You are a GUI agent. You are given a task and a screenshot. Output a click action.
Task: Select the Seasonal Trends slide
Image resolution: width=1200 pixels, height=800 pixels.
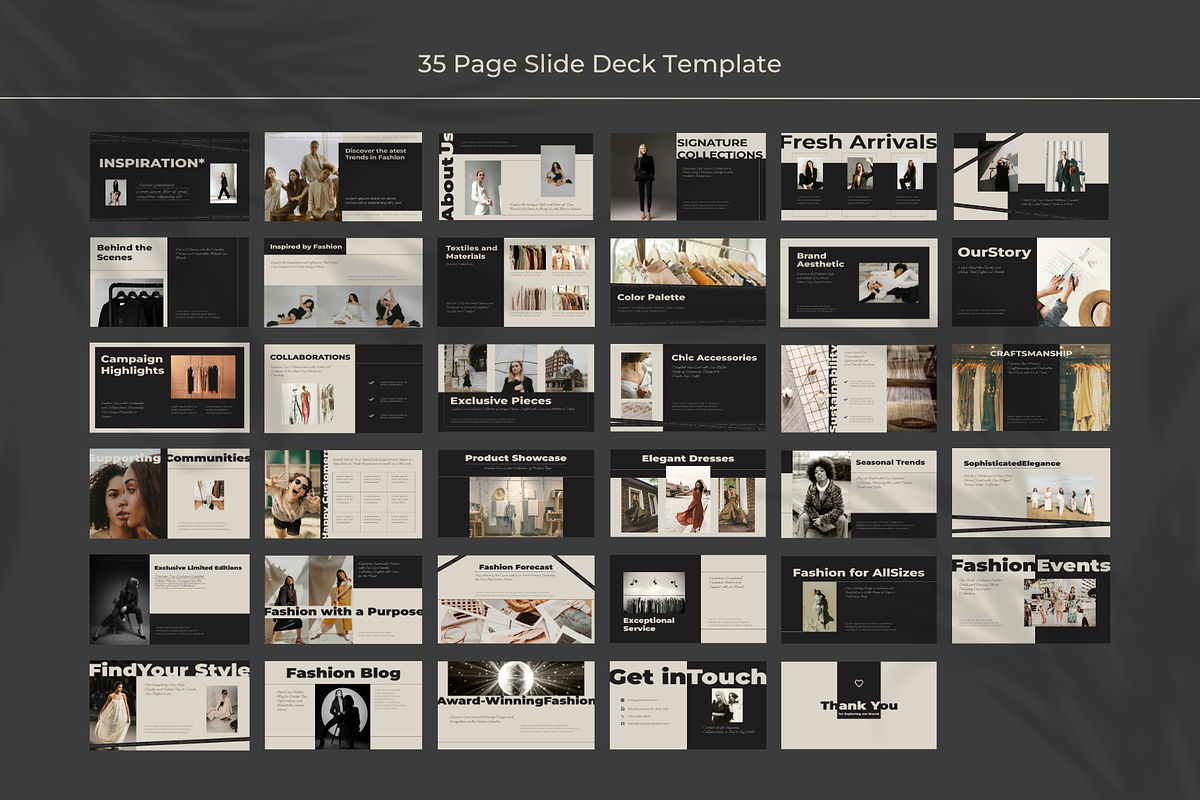(859, 494)
